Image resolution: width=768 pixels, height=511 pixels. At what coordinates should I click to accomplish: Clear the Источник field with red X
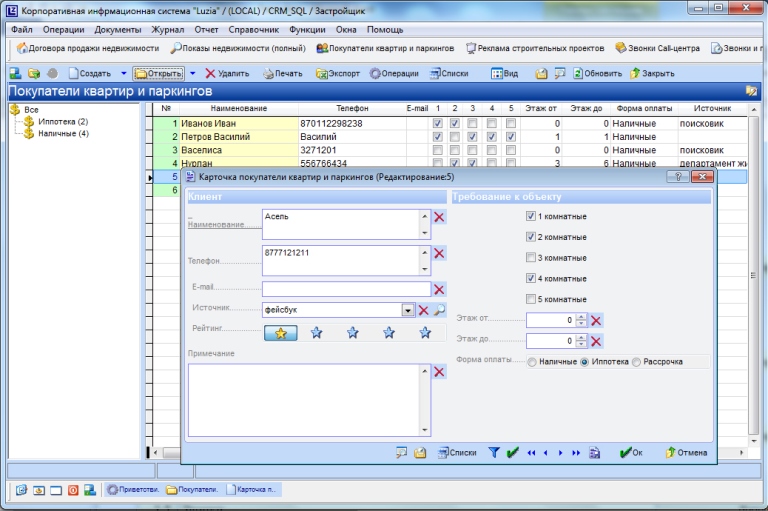tap(424, 310)
